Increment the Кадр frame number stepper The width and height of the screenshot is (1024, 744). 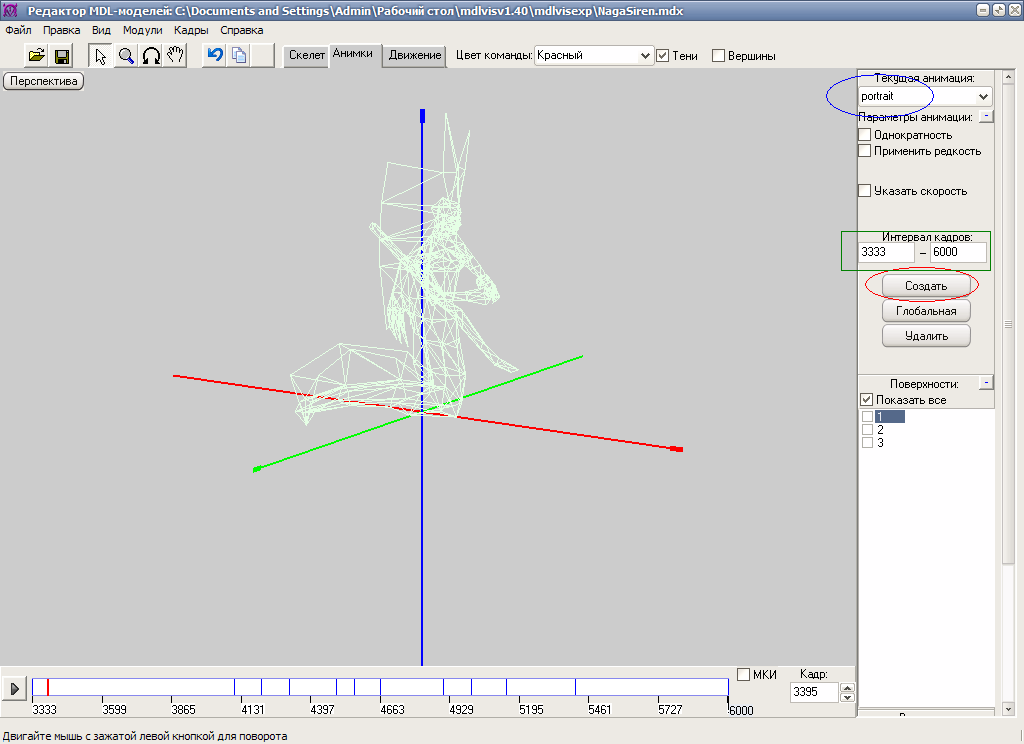click(x=848, y=687)
